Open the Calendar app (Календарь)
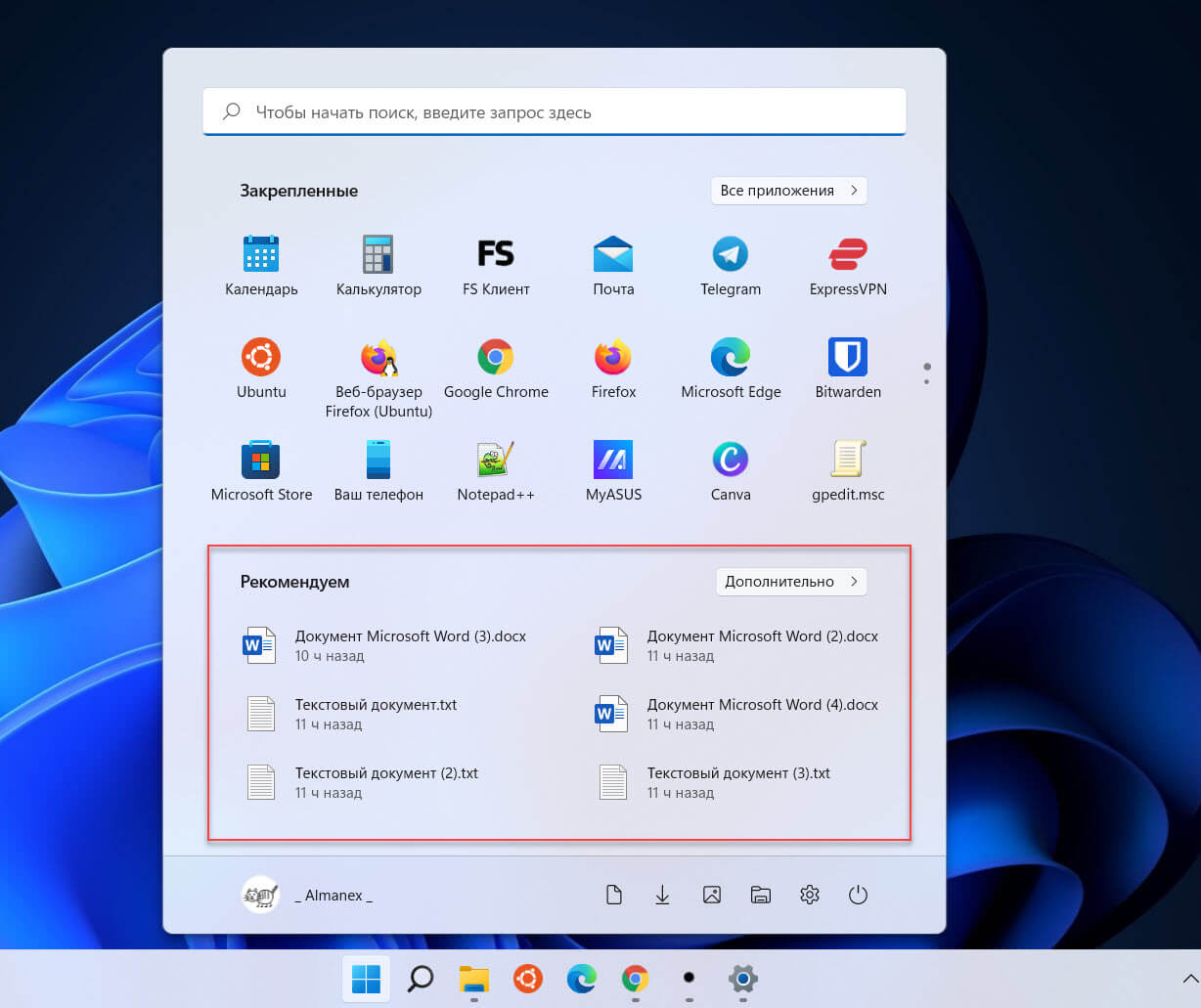 click(261, 266)
